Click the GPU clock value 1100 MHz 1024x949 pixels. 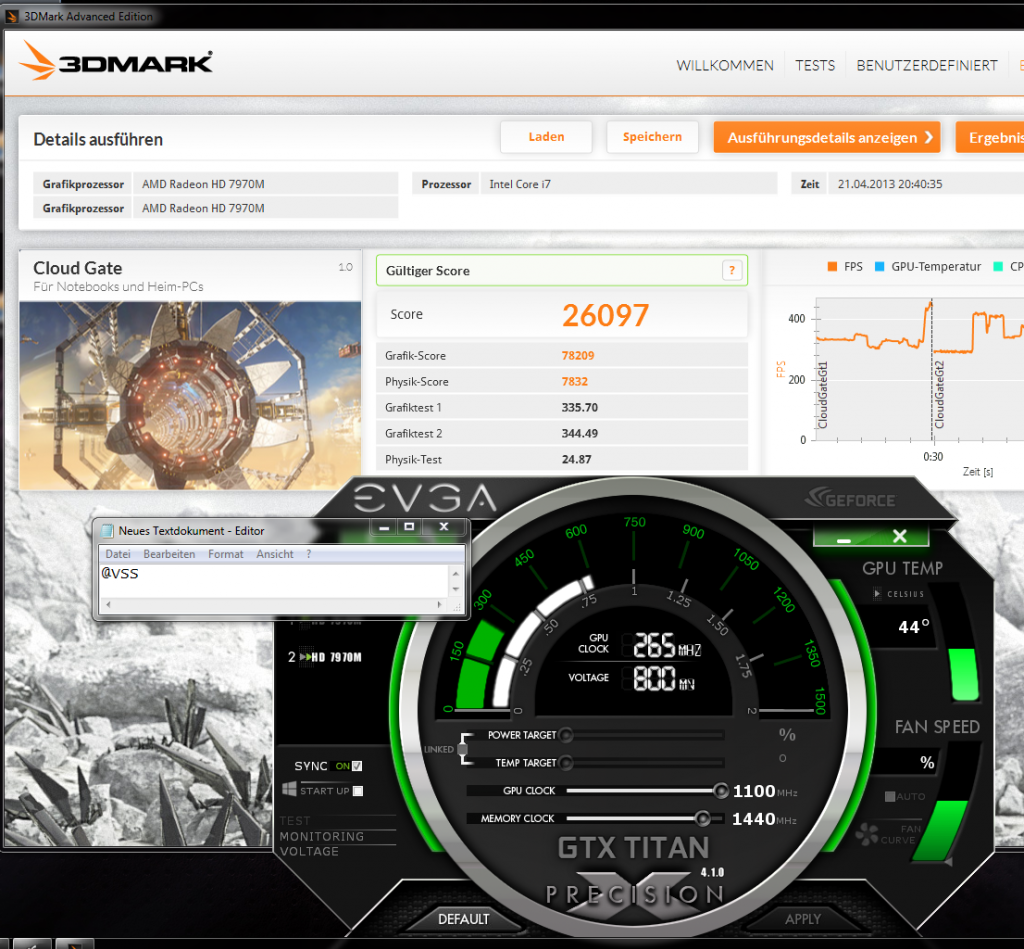tap(765, 792)
